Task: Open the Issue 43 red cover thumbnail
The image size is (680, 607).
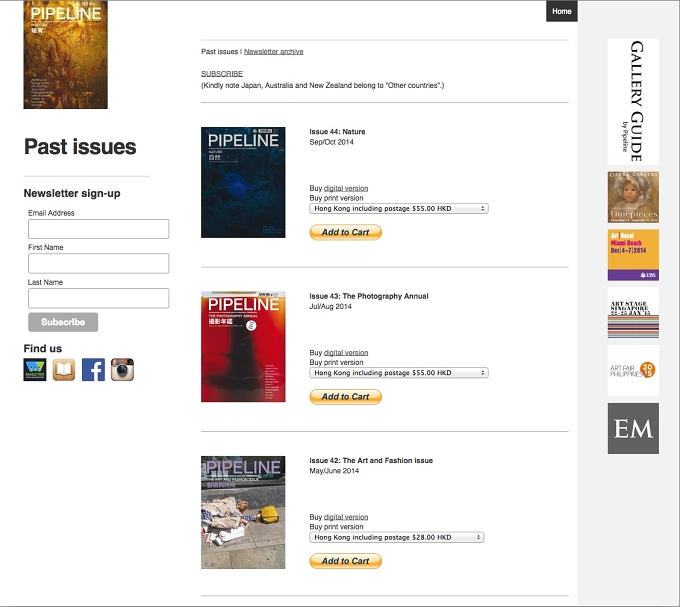Action: [x=243, y=346]
